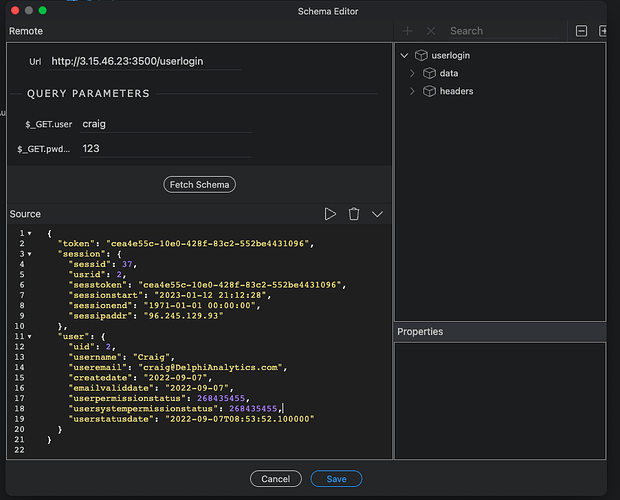Click line number 22 in the editor
620x500 pixels.
pyautogui.click(x=19, y=450)
